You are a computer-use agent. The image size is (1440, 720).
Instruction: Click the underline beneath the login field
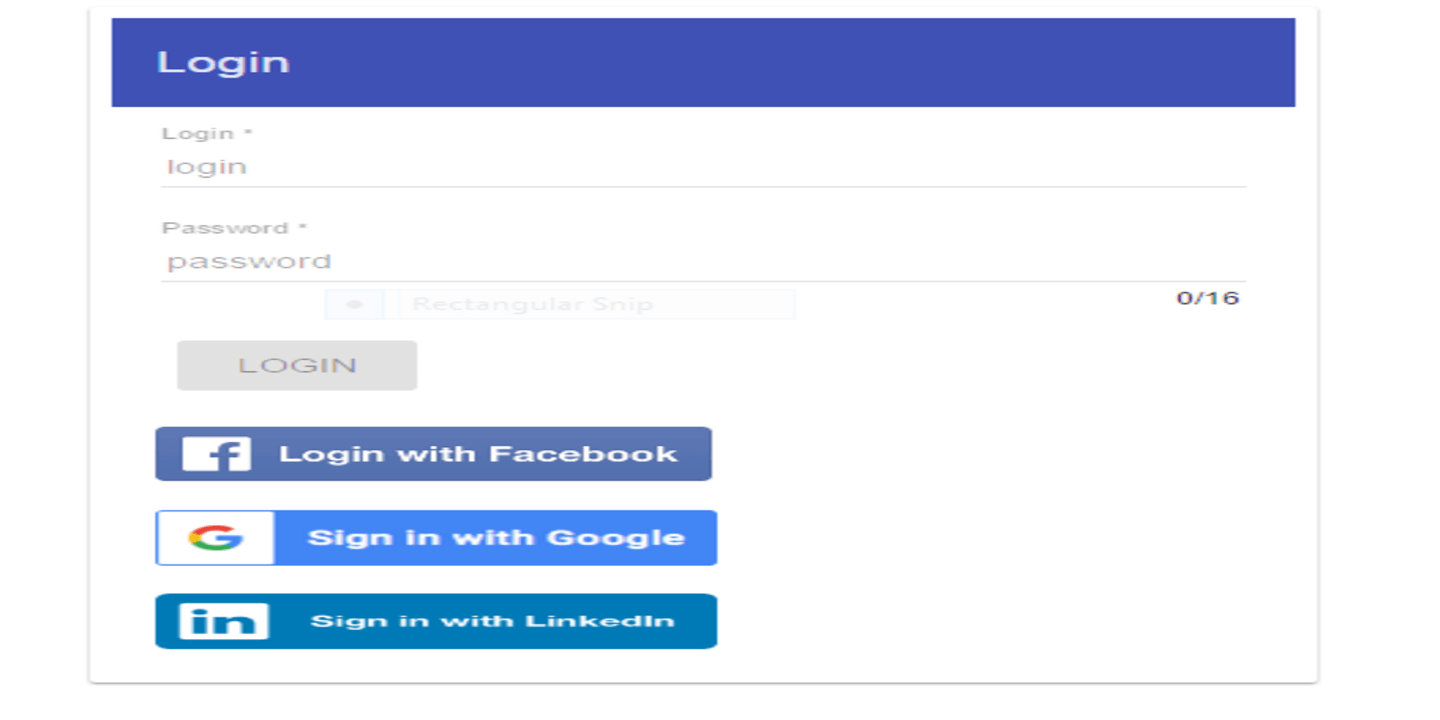click(704, 186)
